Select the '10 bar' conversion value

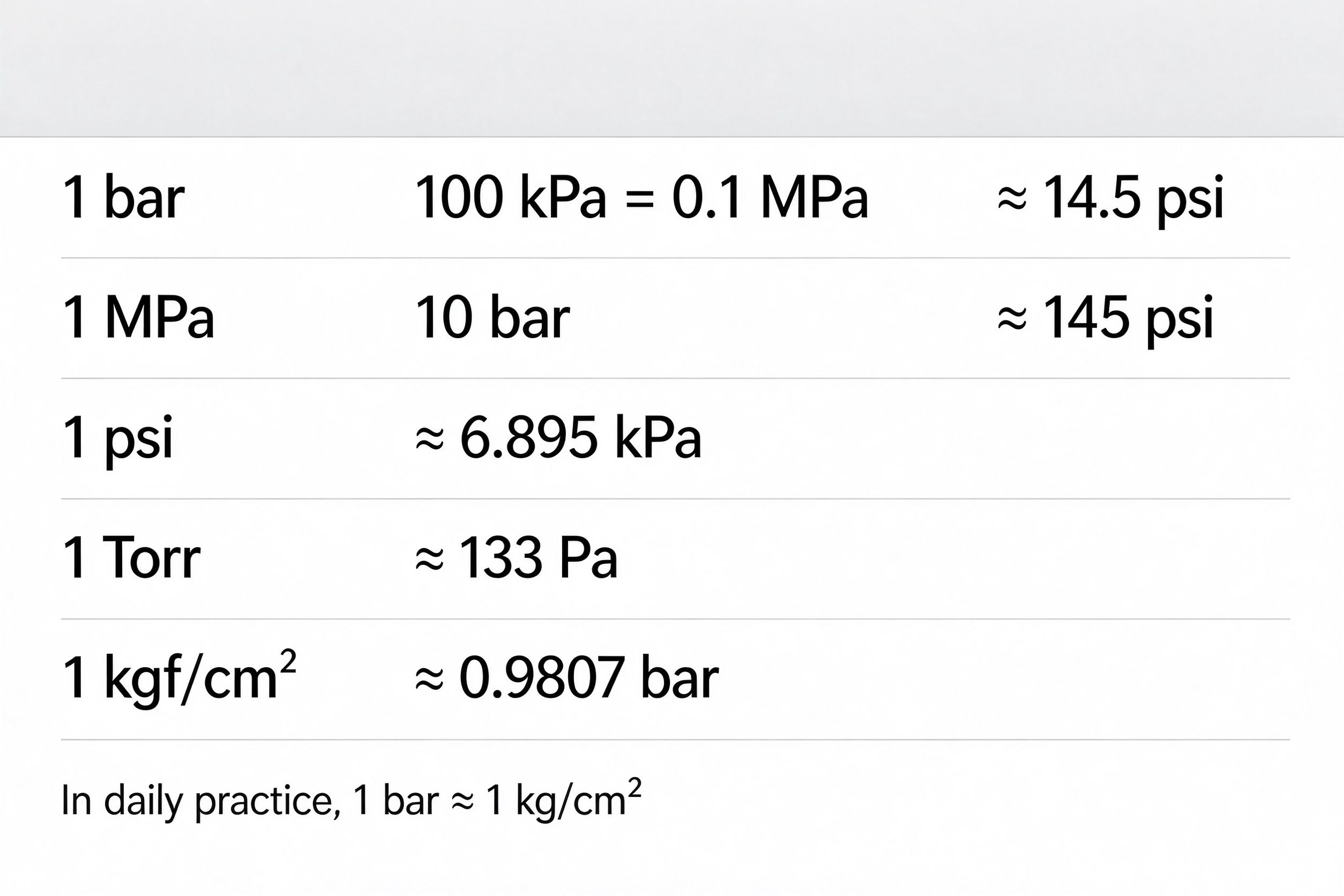click(492, 317)
